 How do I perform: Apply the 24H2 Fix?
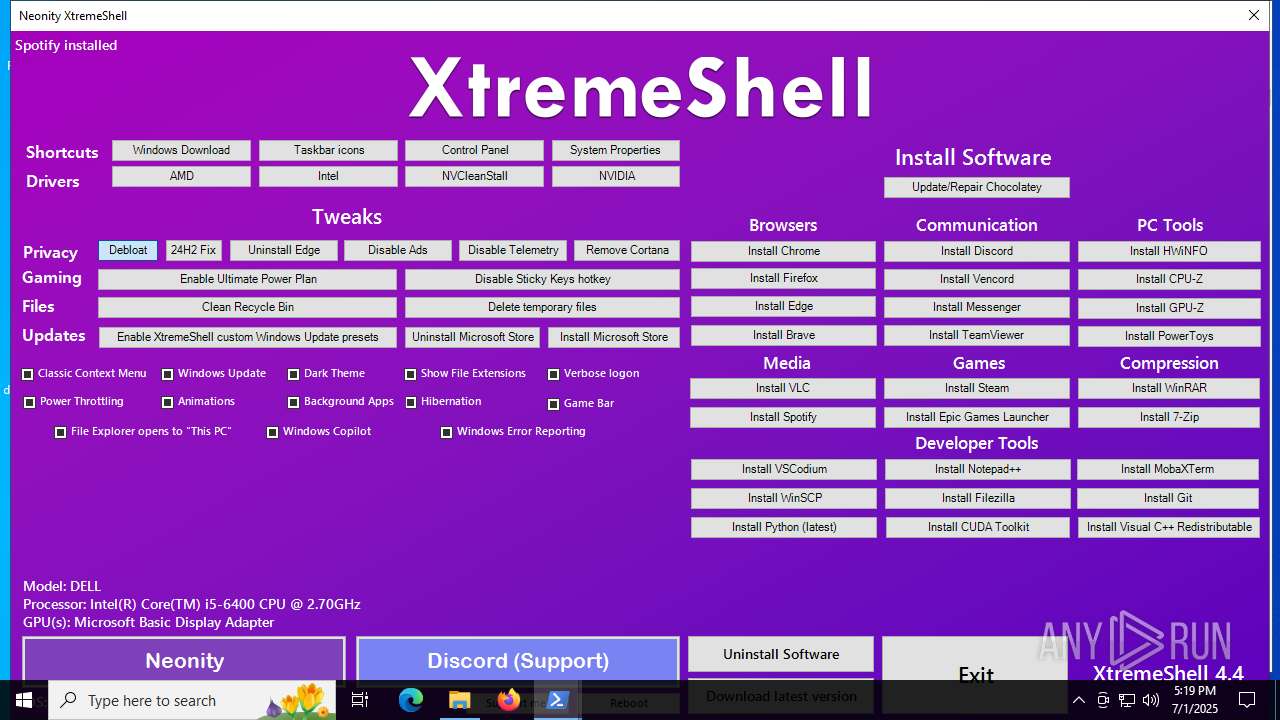click(193, 250)
